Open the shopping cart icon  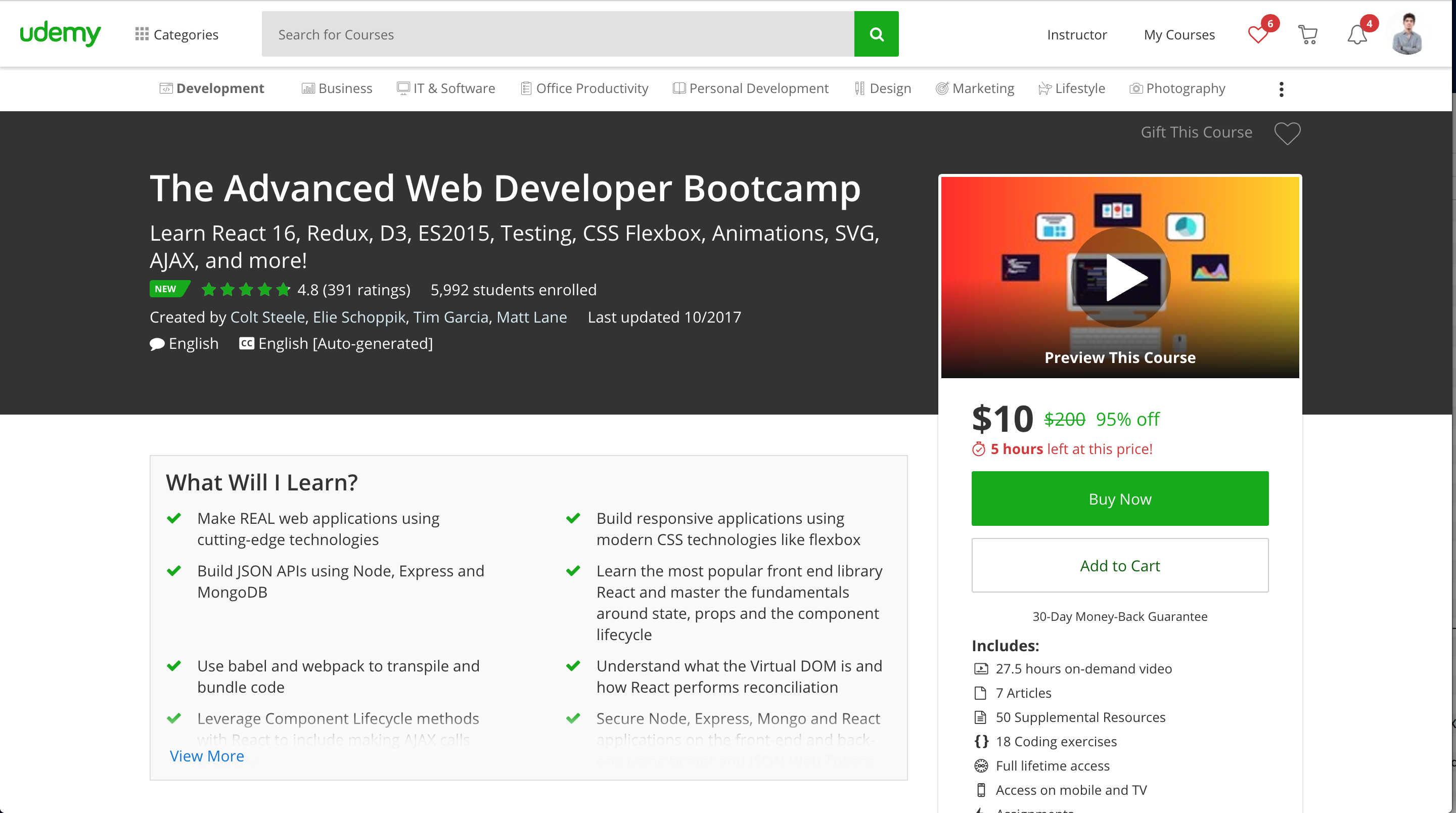1307,35
